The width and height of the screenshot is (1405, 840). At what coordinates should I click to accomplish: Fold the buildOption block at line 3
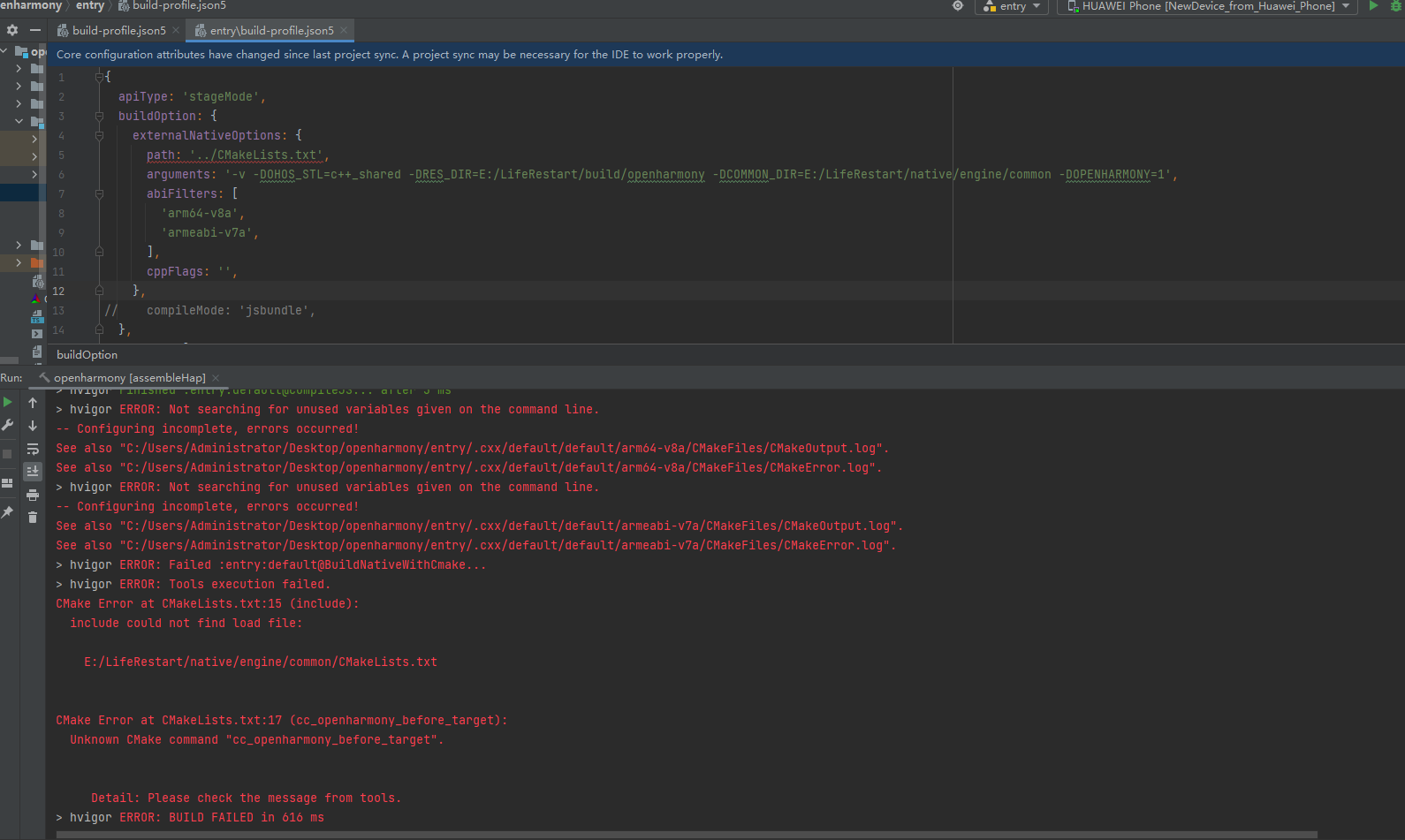[99, 116]
